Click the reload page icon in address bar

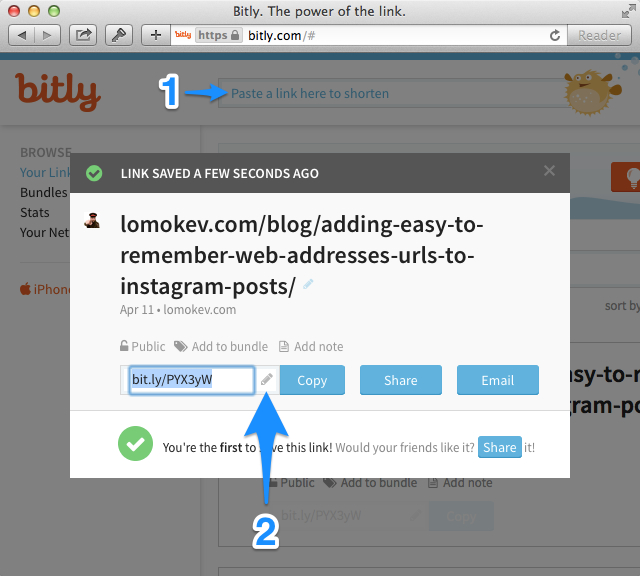(x=555, y=36)
